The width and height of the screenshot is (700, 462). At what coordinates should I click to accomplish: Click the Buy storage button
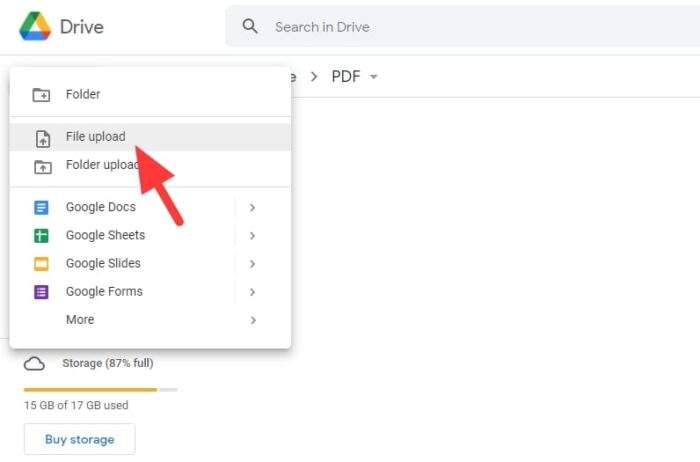79,439
